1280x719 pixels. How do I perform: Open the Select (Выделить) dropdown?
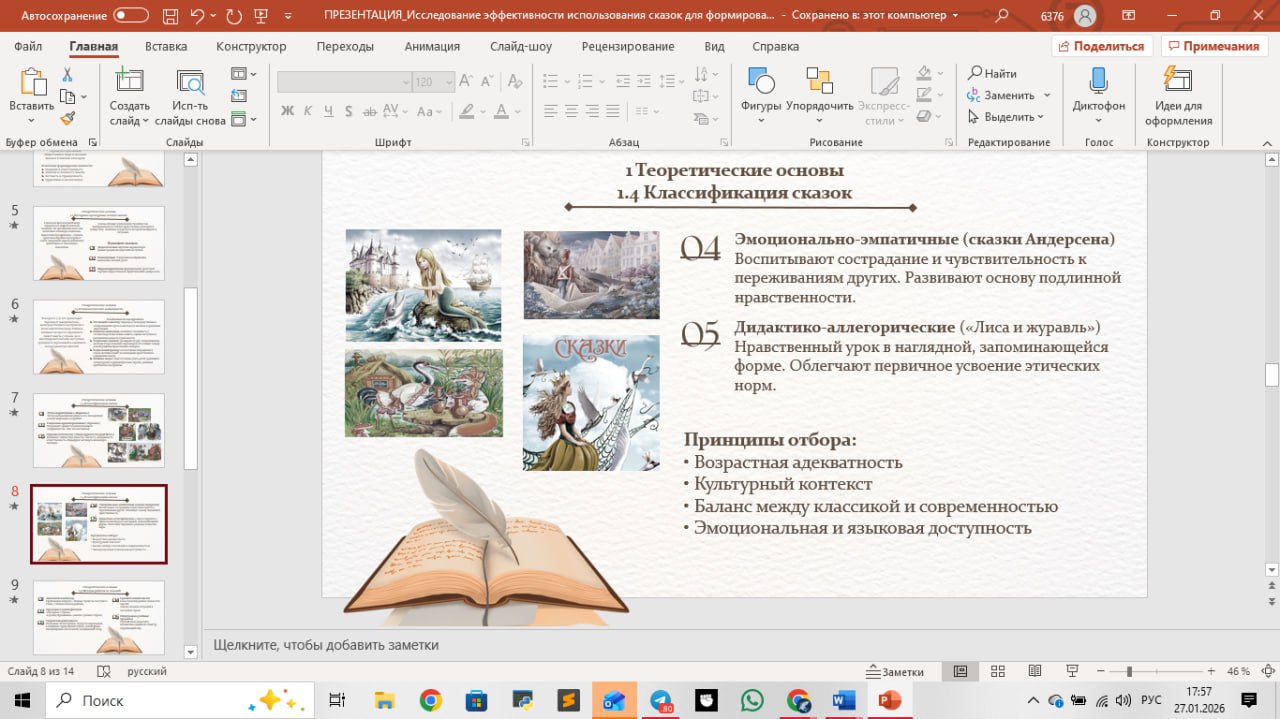[1005, 116]
